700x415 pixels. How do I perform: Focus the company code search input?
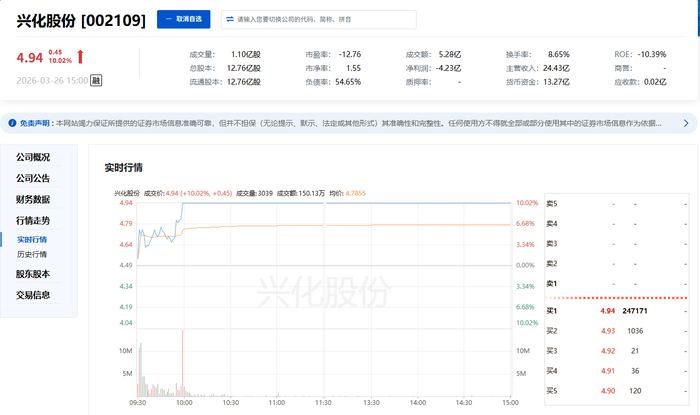pyautogui.click(x=319, y=20)
